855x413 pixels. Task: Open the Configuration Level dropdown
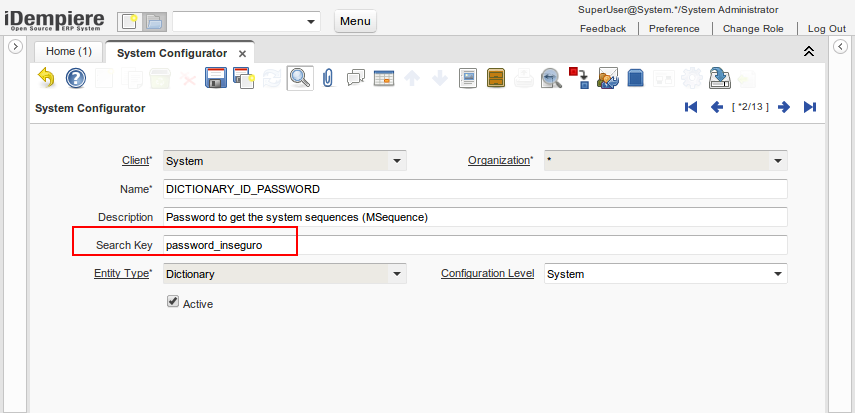click(x=777, y=274)
